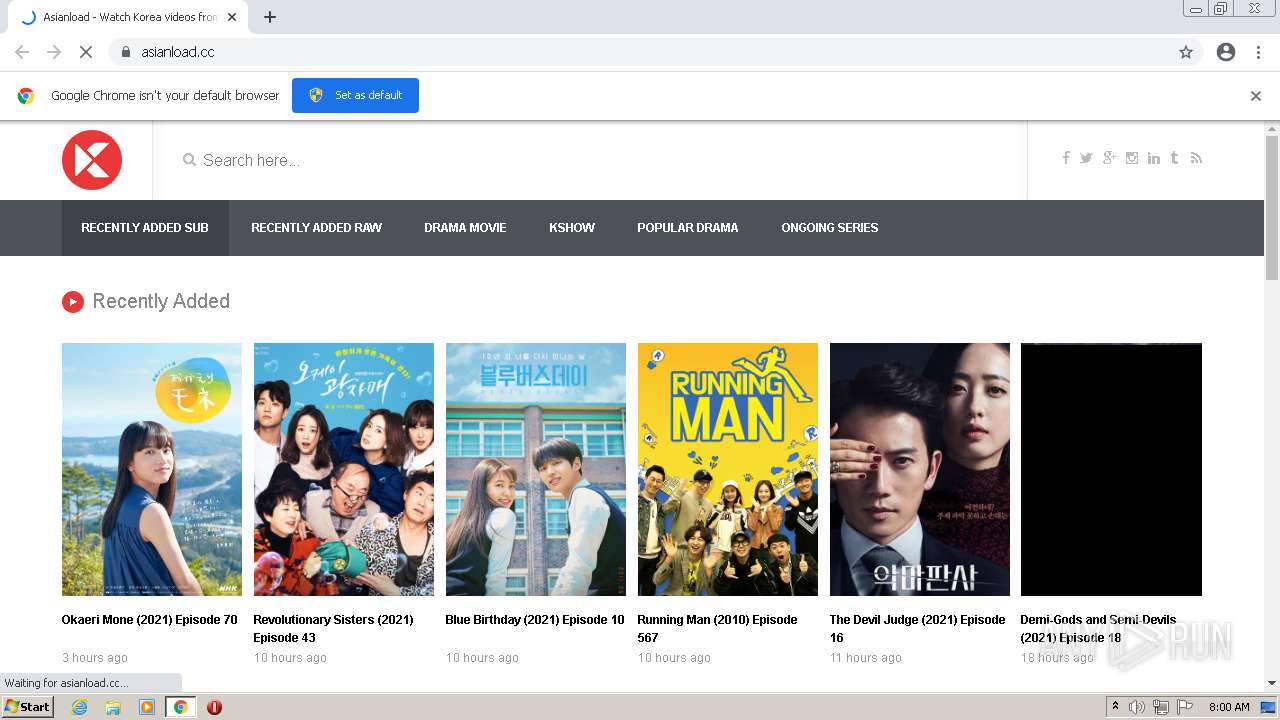
Task: Go back to the previous page
Action: pyautogui.click(x=22, y=52)
